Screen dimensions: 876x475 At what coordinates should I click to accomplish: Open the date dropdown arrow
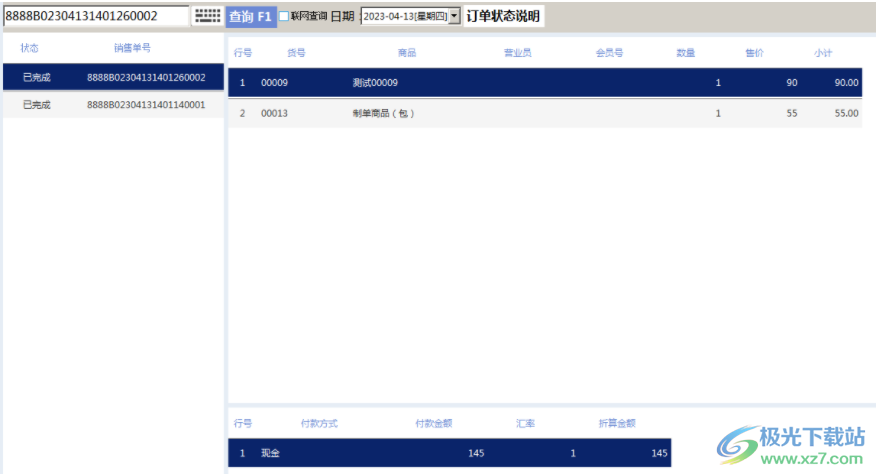455,16
